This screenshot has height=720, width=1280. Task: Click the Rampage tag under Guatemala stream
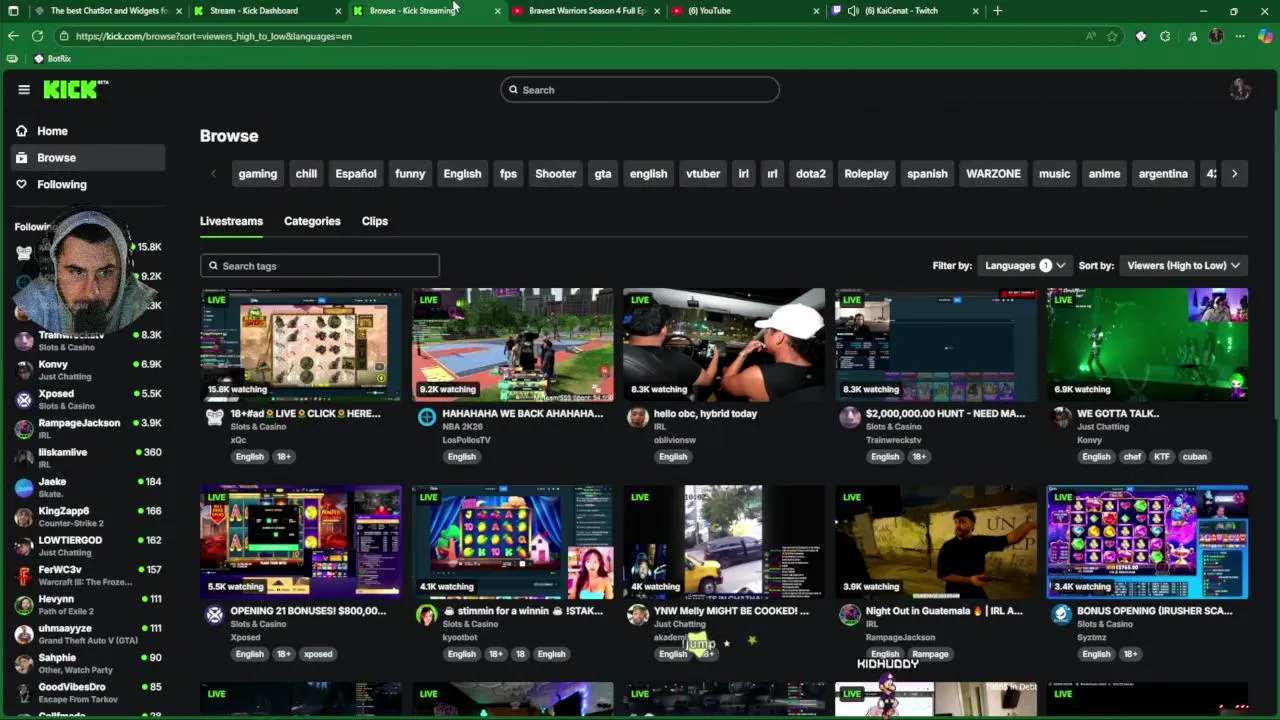click(x=930, y=654)
